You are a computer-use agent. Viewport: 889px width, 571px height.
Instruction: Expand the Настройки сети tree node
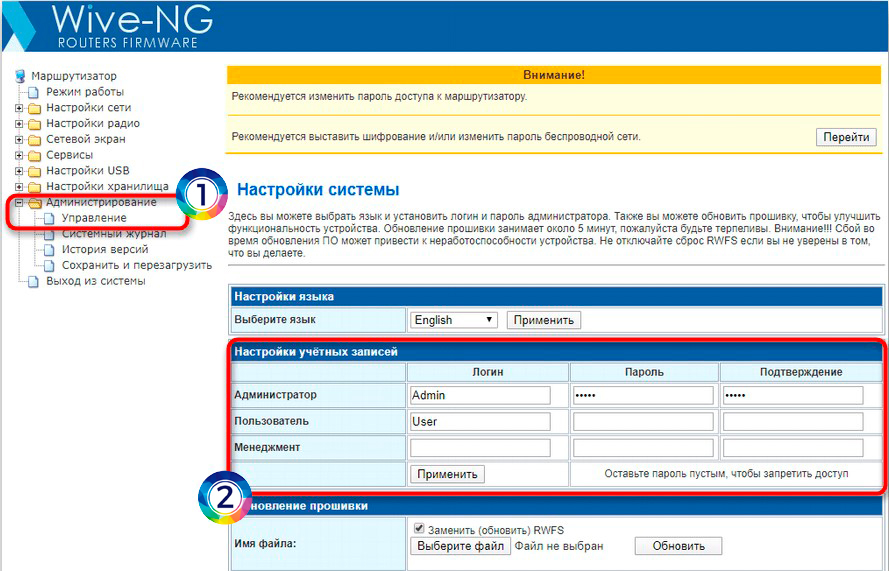(19, 108)
